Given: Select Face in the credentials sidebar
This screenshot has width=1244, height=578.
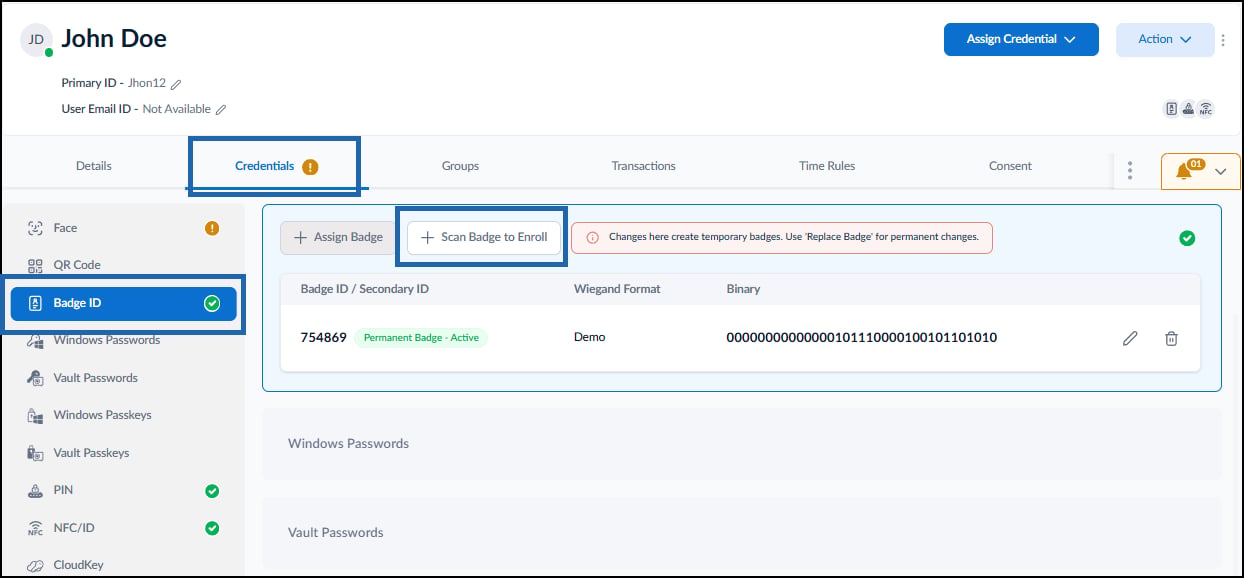Looking at the screenshot, I should (x=123, y=228).
